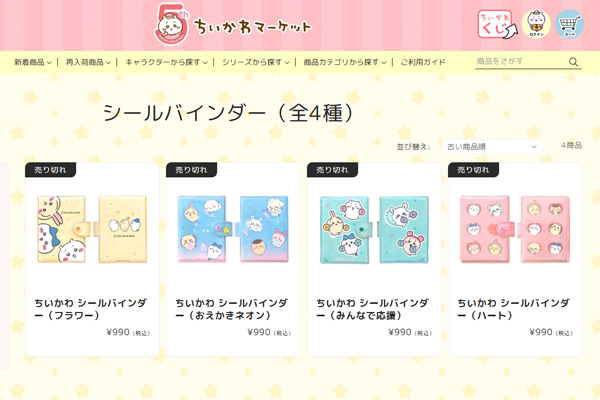Open the ご利用ガイド link

click(x=423, y=62)
